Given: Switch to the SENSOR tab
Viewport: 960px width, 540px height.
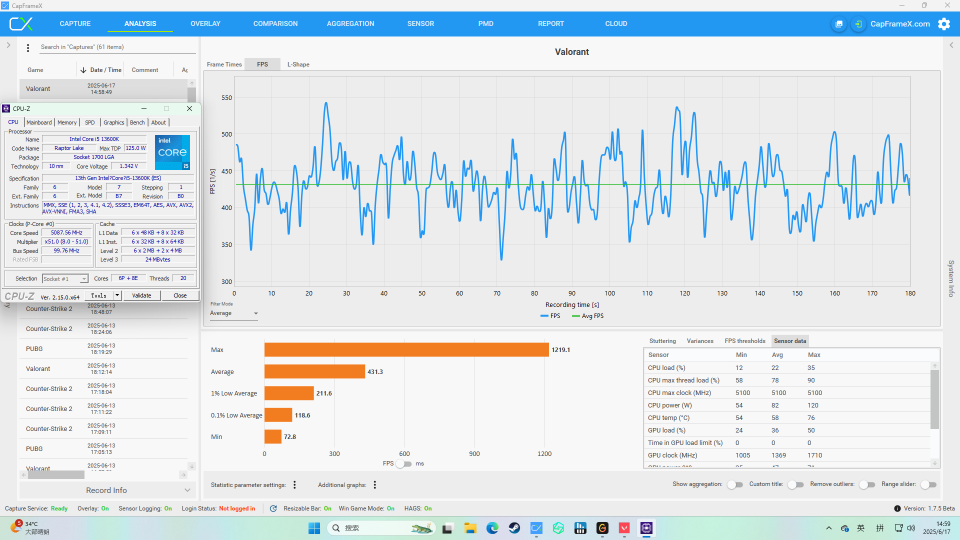Looking at the screenshot, I should [x=421, y=24].
